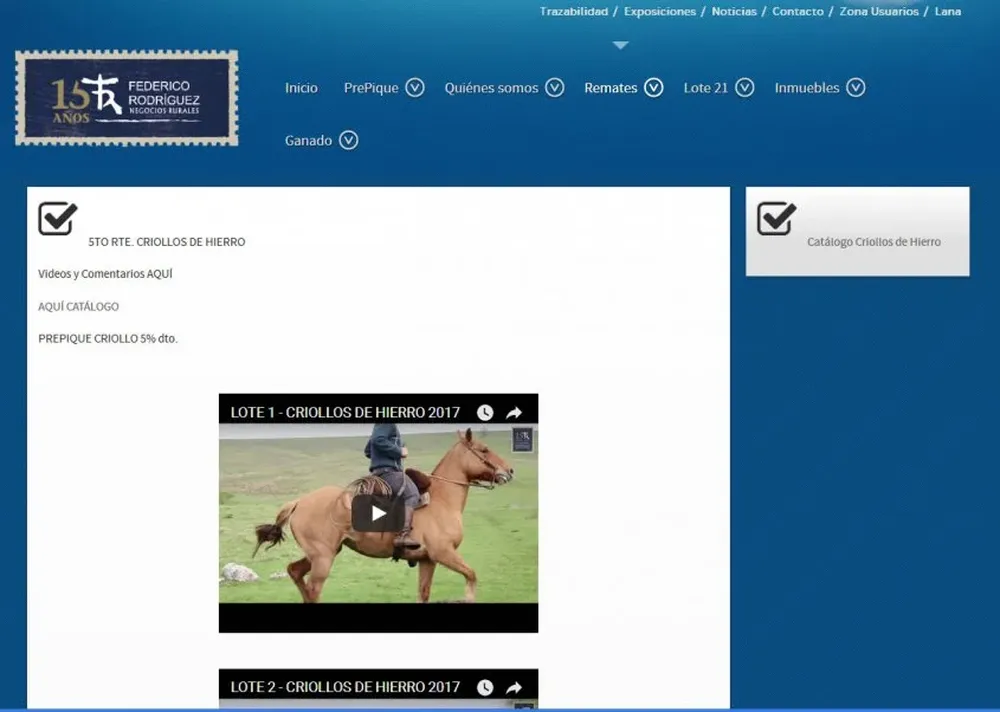
Task: Expand the Quiénes somos dropdown arrow
Action: [x=555, y=88]
